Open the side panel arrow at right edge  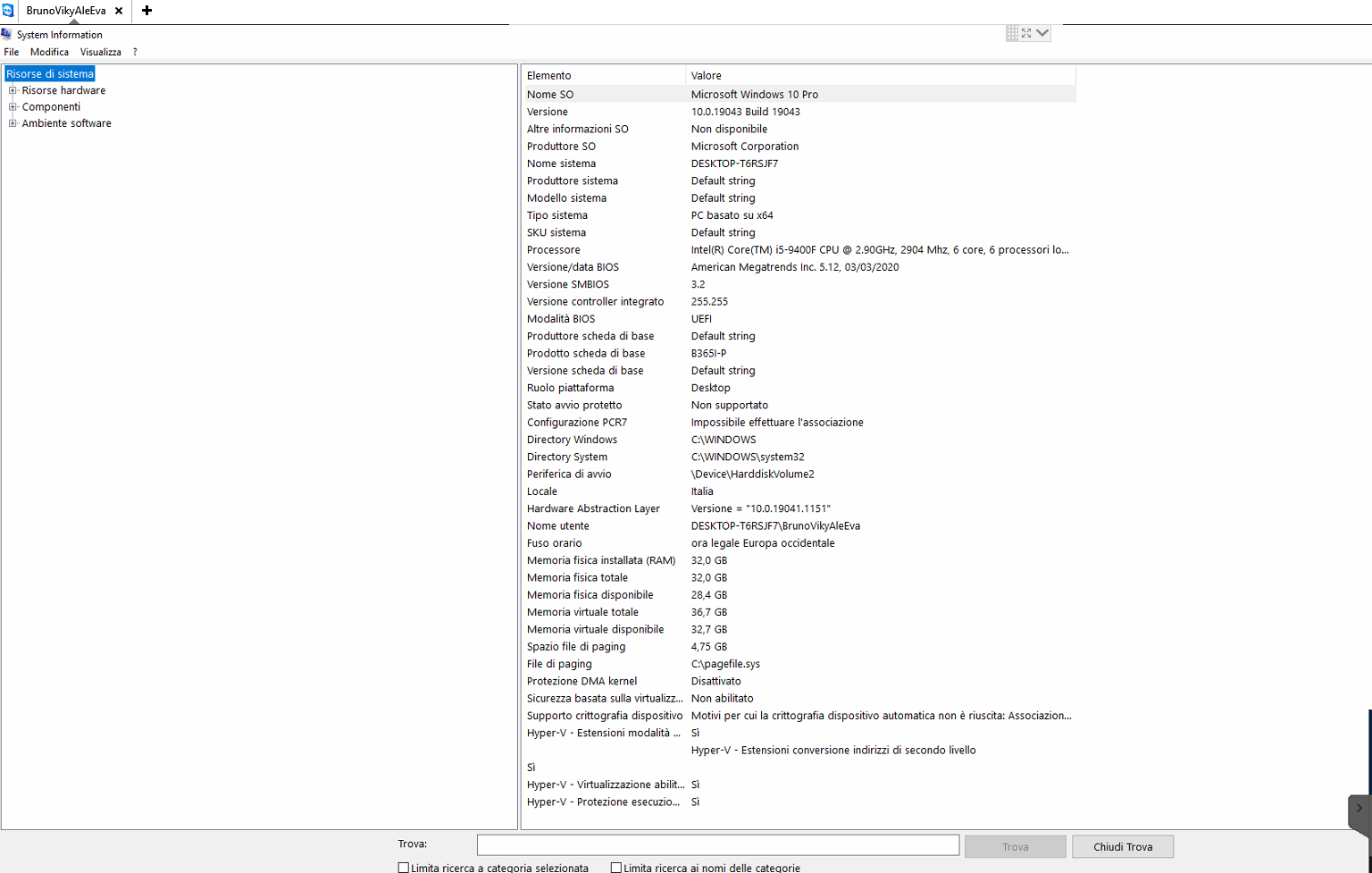(1359, 809)
